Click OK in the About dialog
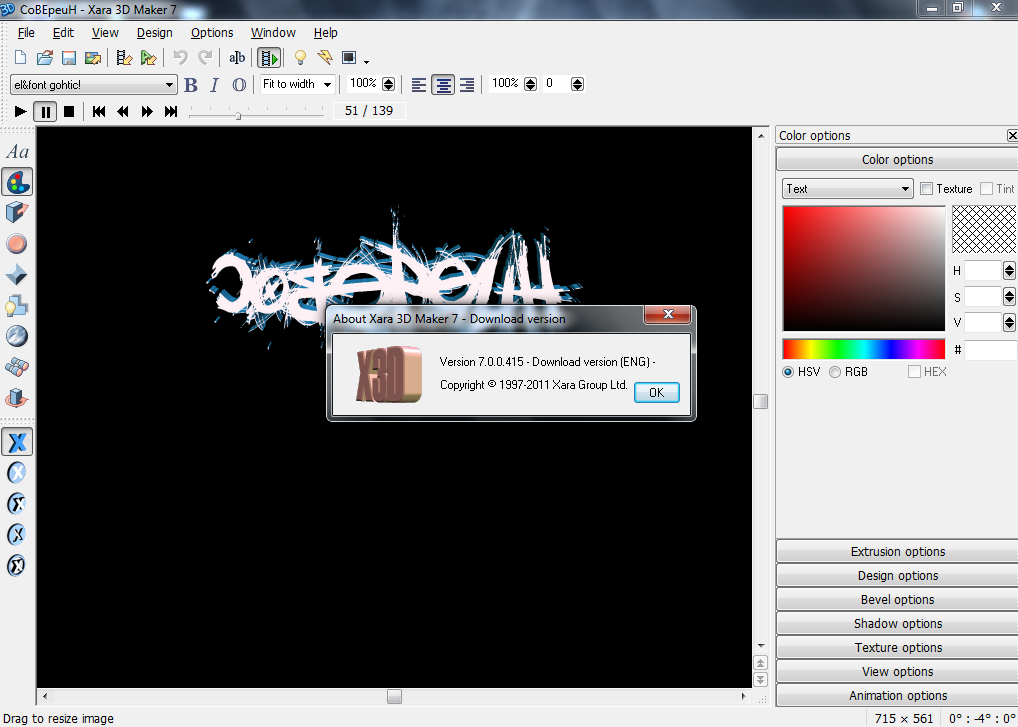This screenshot has height=727, width=1018. 656,393
